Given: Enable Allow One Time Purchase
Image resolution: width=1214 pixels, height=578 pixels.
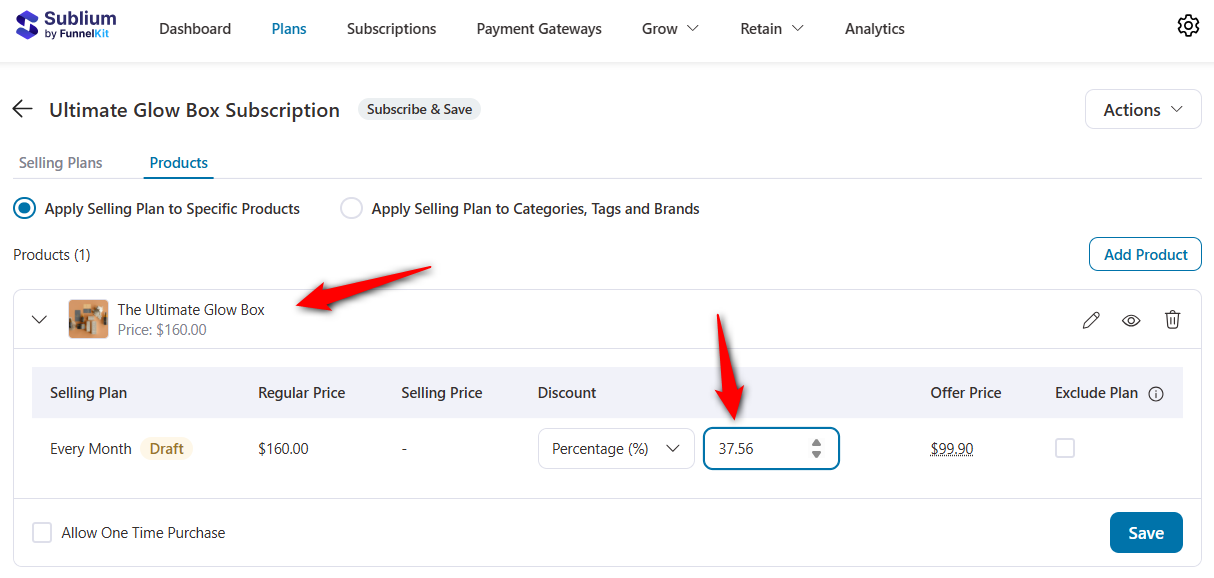Looking at the screenshot, I should pos(42,532).
